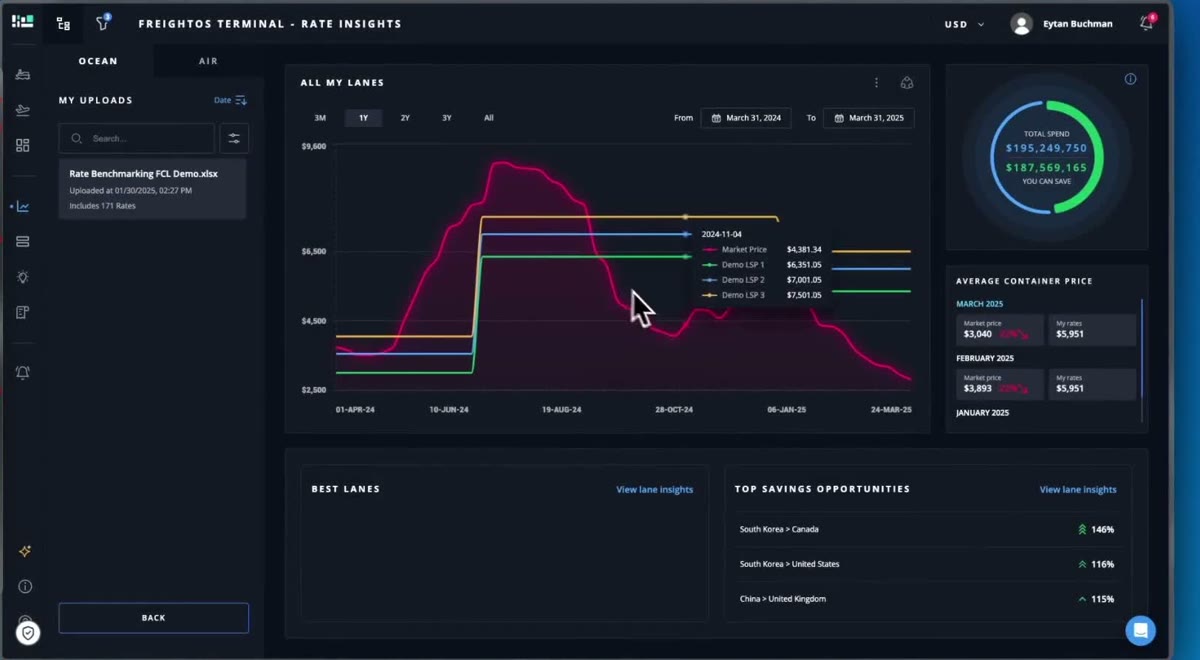Screen dimensions: 1200x660
Task: Open View lane insights under Best Lanes
Action: tap(654, 490)
